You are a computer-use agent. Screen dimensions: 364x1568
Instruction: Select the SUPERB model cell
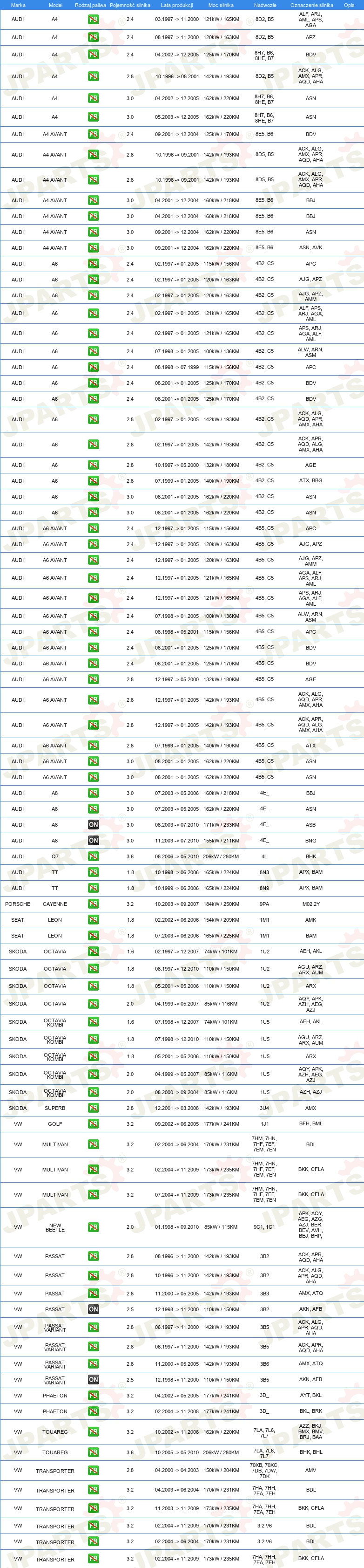tap(54, 1108)
